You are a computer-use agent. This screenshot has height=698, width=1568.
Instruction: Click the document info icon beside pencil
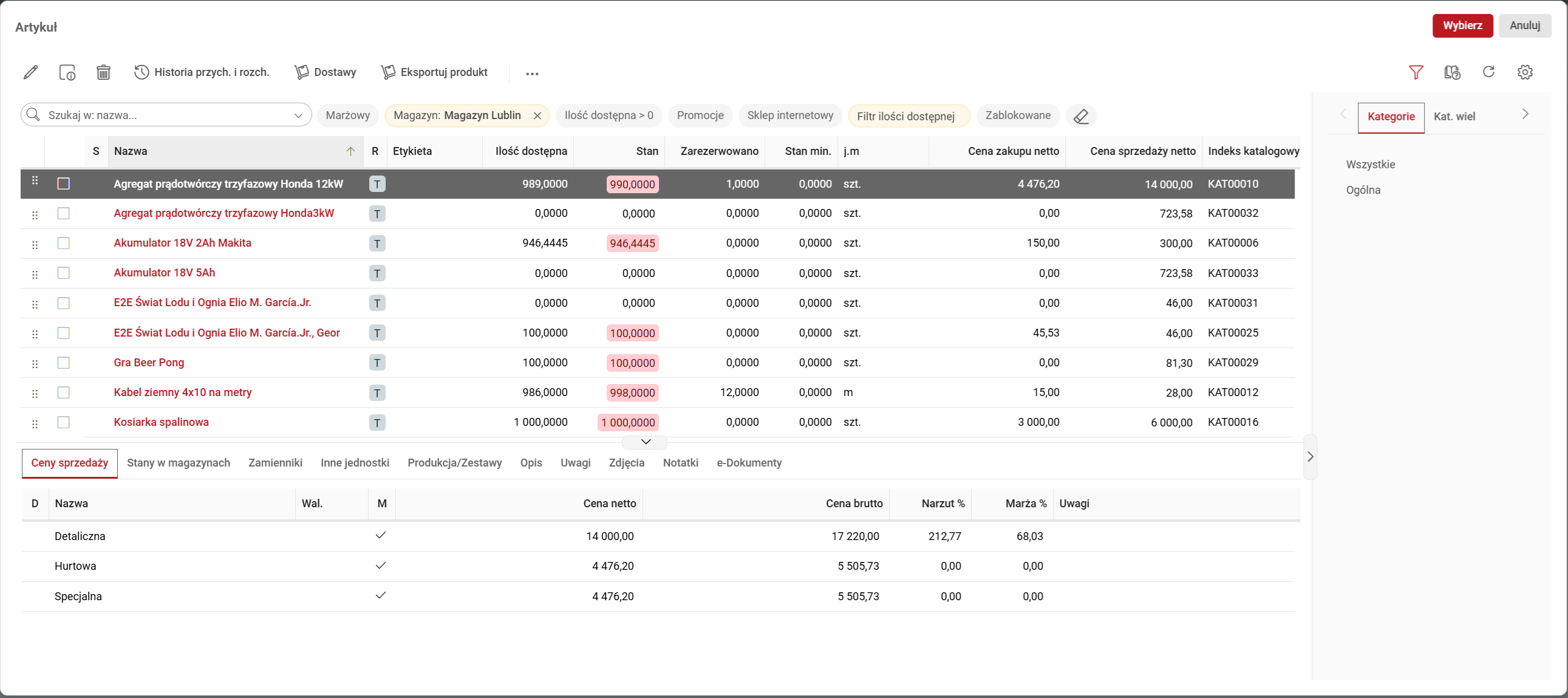[67, 72]
